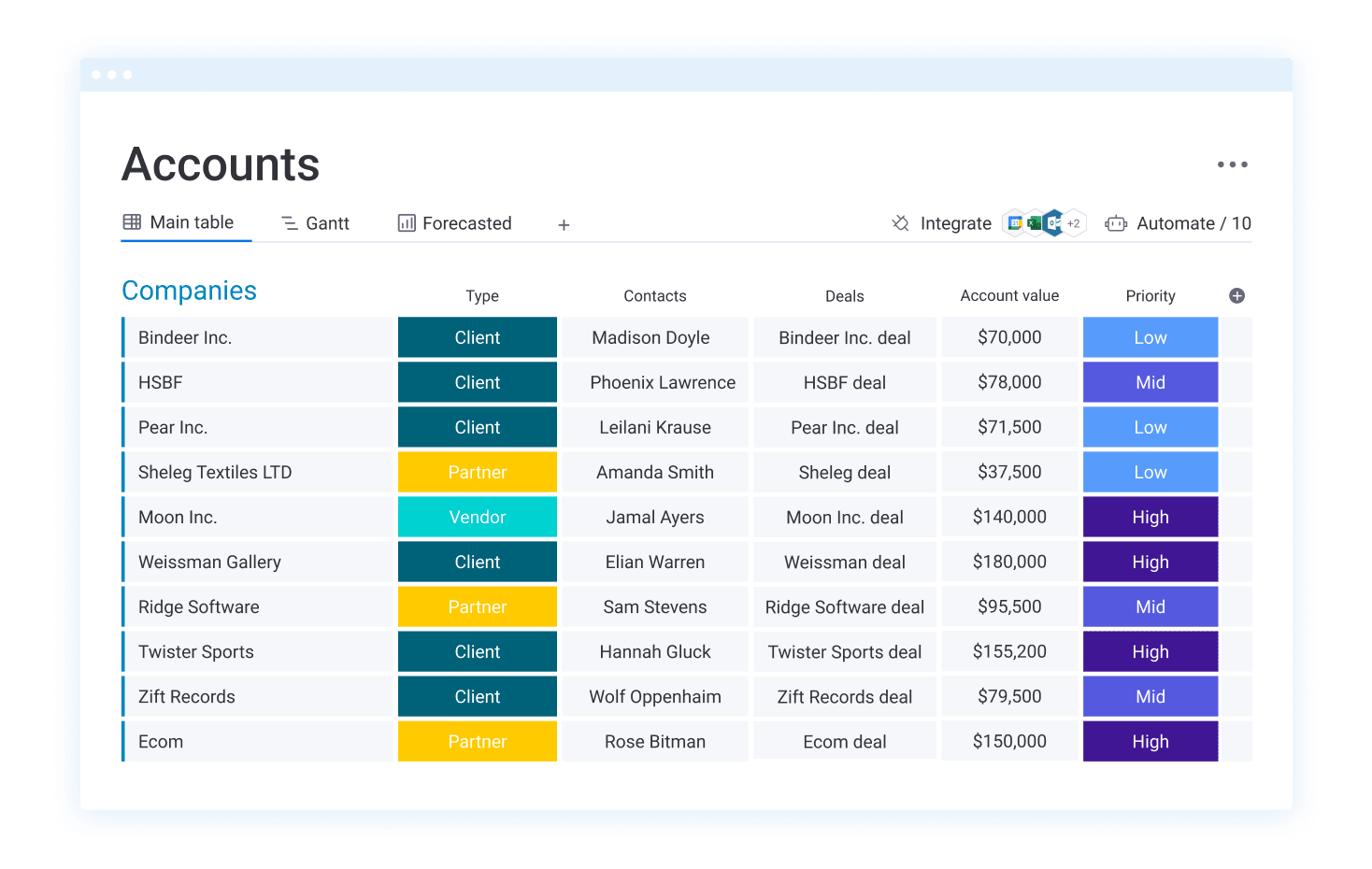Viewport: 1372px width, 869px height.
Task: Click Weissman Gallery High priority cell
Action: coord(1150,562)
